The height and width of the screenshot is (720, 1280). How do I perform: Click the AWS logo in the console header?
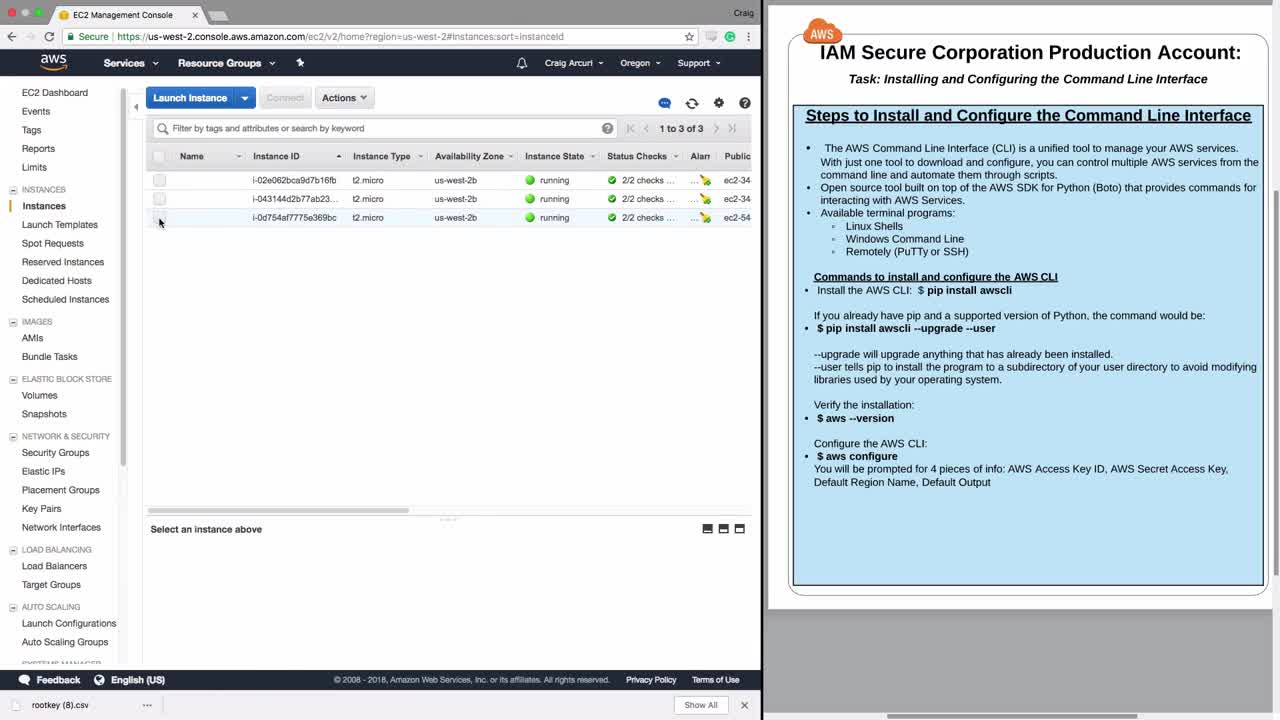(54, 62)
